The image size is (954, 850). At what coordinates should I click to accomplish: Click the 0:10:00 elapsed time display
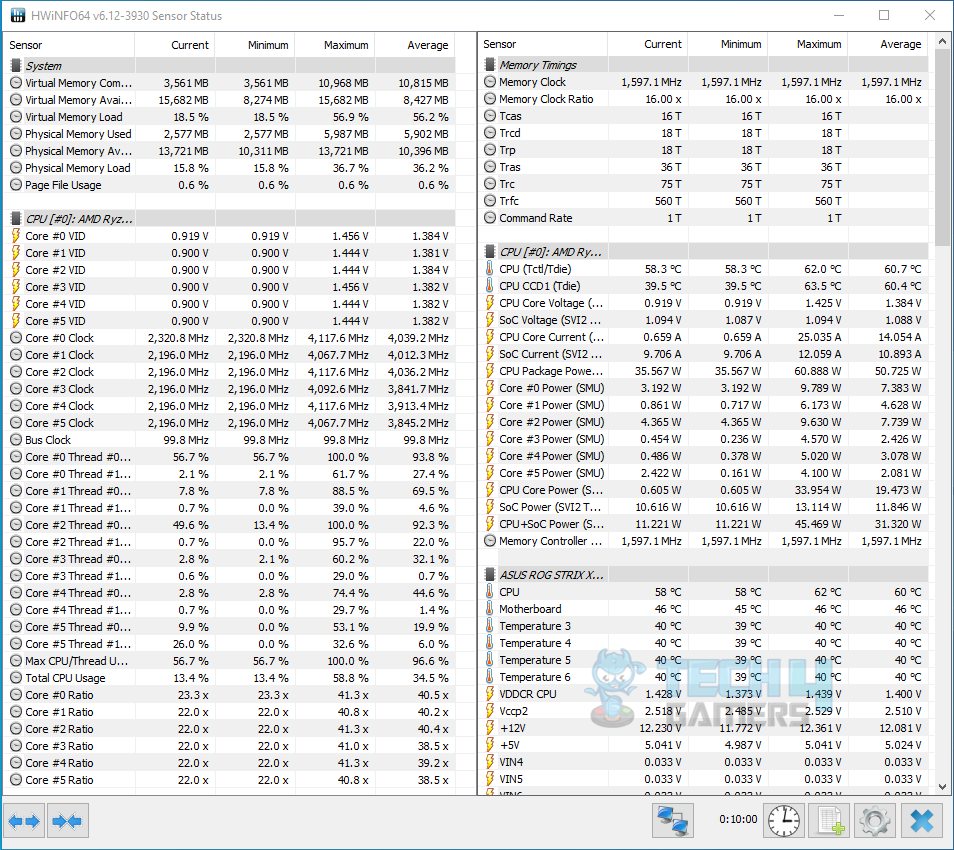tap(738, 820)
